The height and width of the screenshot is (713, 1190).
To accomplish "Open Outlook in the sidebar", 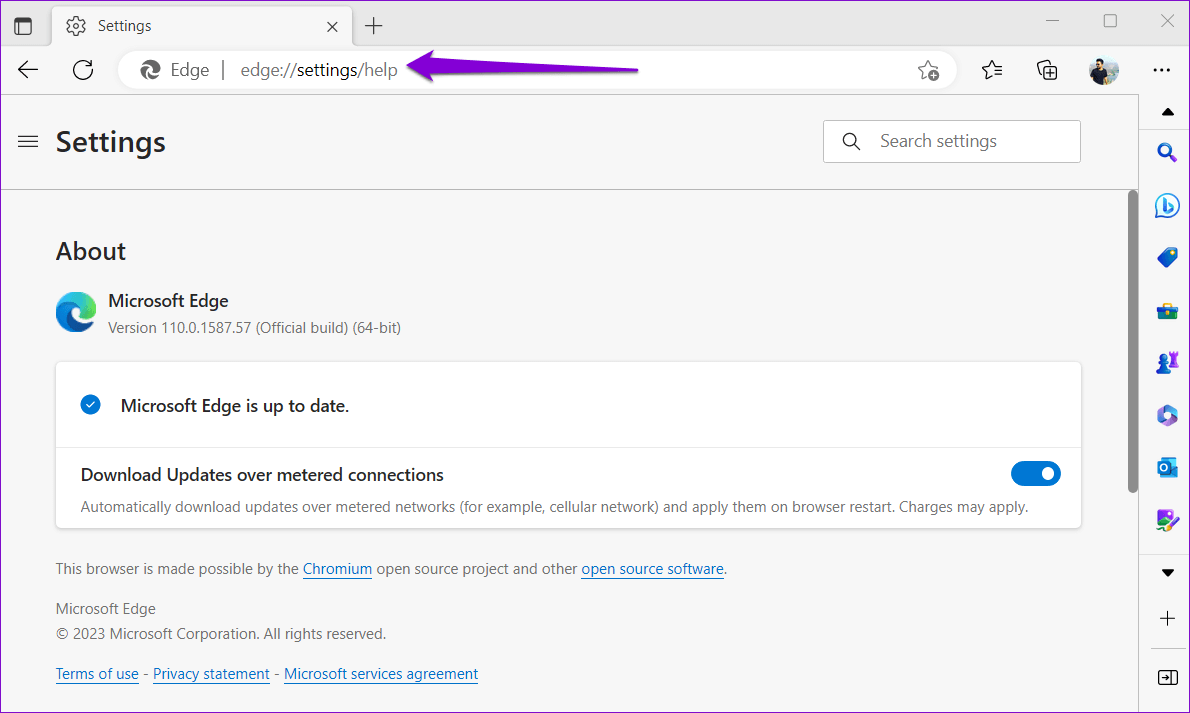I will (x=1167, y=468).
